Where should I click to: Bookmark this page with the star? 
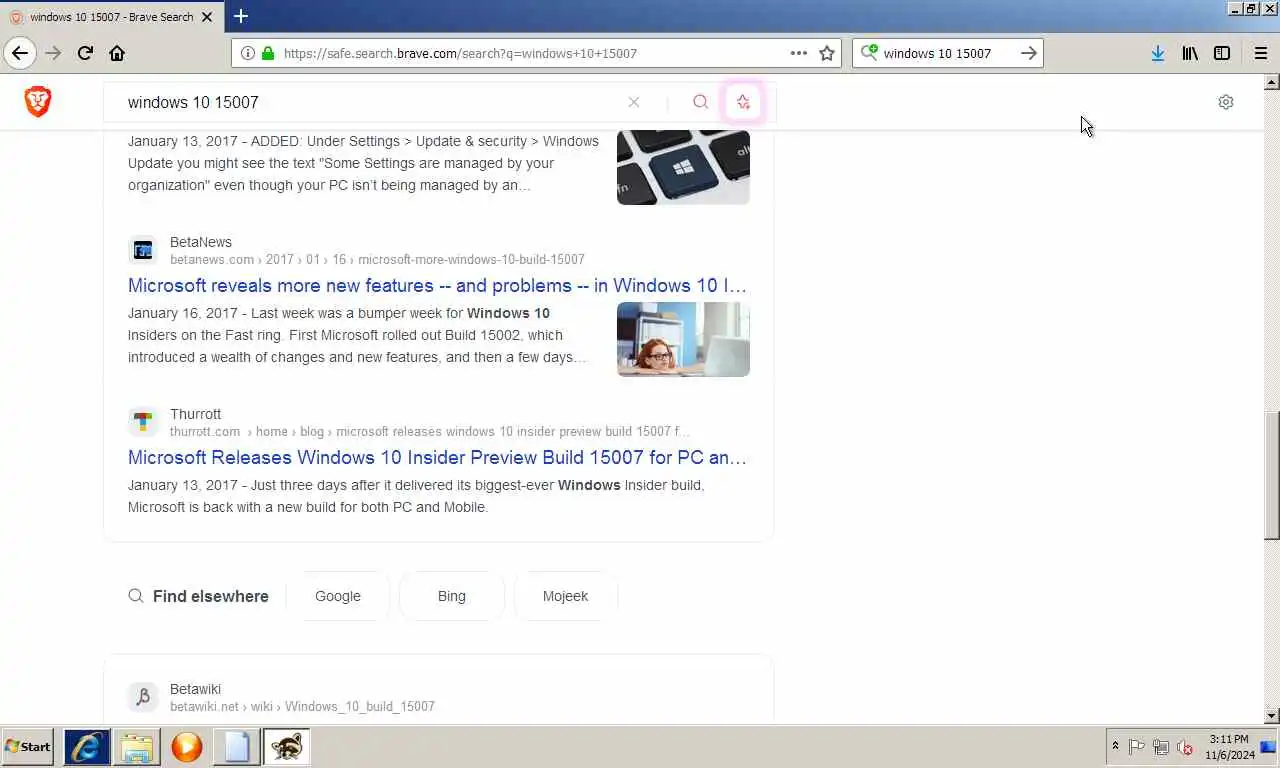[x=827, y=53]
